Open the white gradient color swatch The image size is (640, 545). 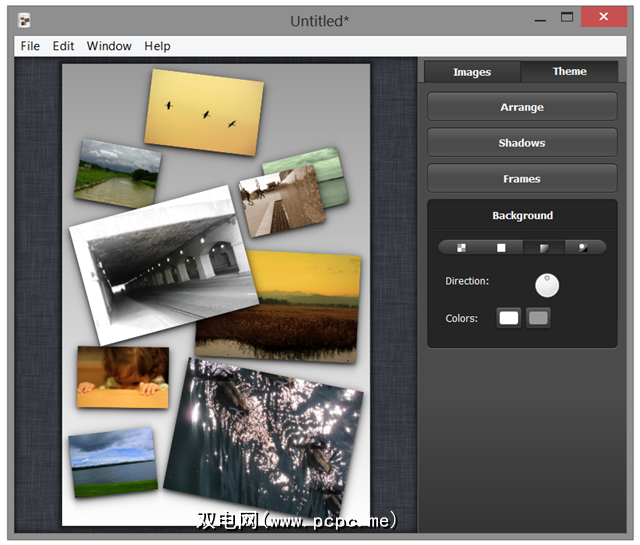coord(509,318)
